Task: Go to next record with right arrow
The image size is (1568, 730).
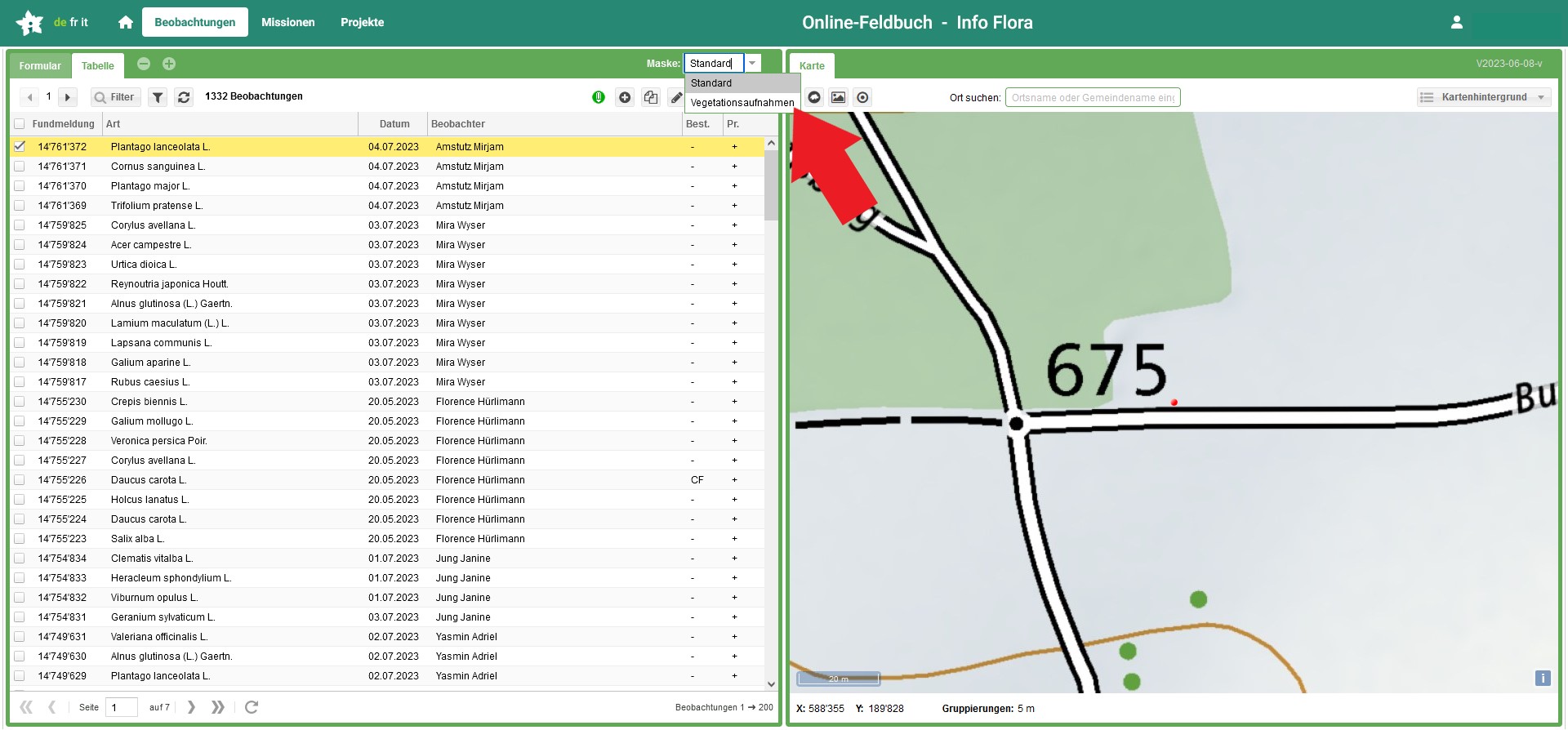Action: tap(68, 97)
